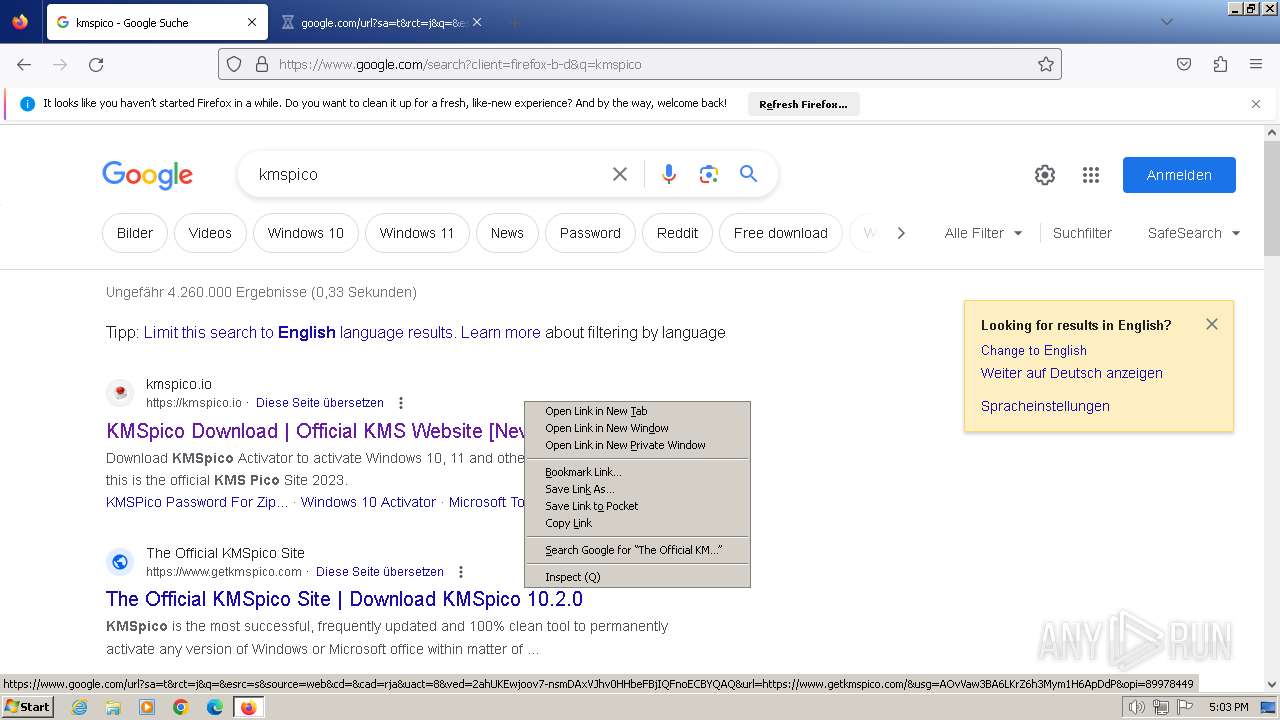Click Weiter auf Deutsch anzeigen link
The height and width of the screenshot is (720, 1280).
click(x=1072, y=373)
